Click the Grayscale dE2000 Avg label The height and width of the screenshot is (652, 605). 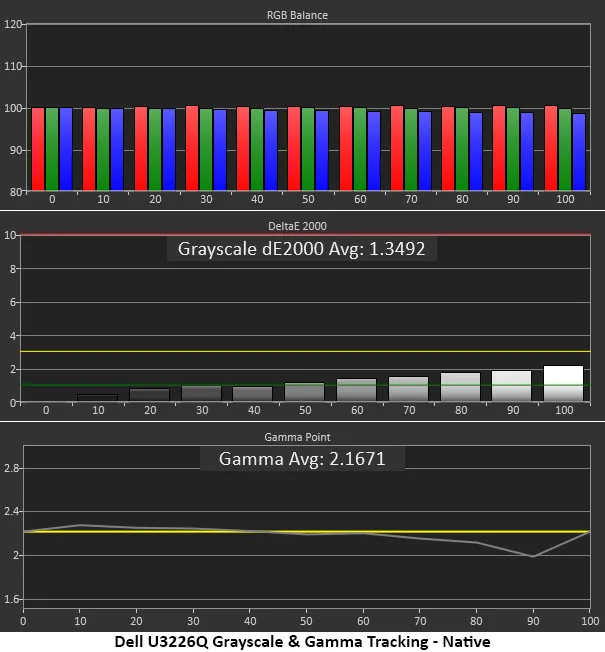pyautogui.click(x=302, y=249)
